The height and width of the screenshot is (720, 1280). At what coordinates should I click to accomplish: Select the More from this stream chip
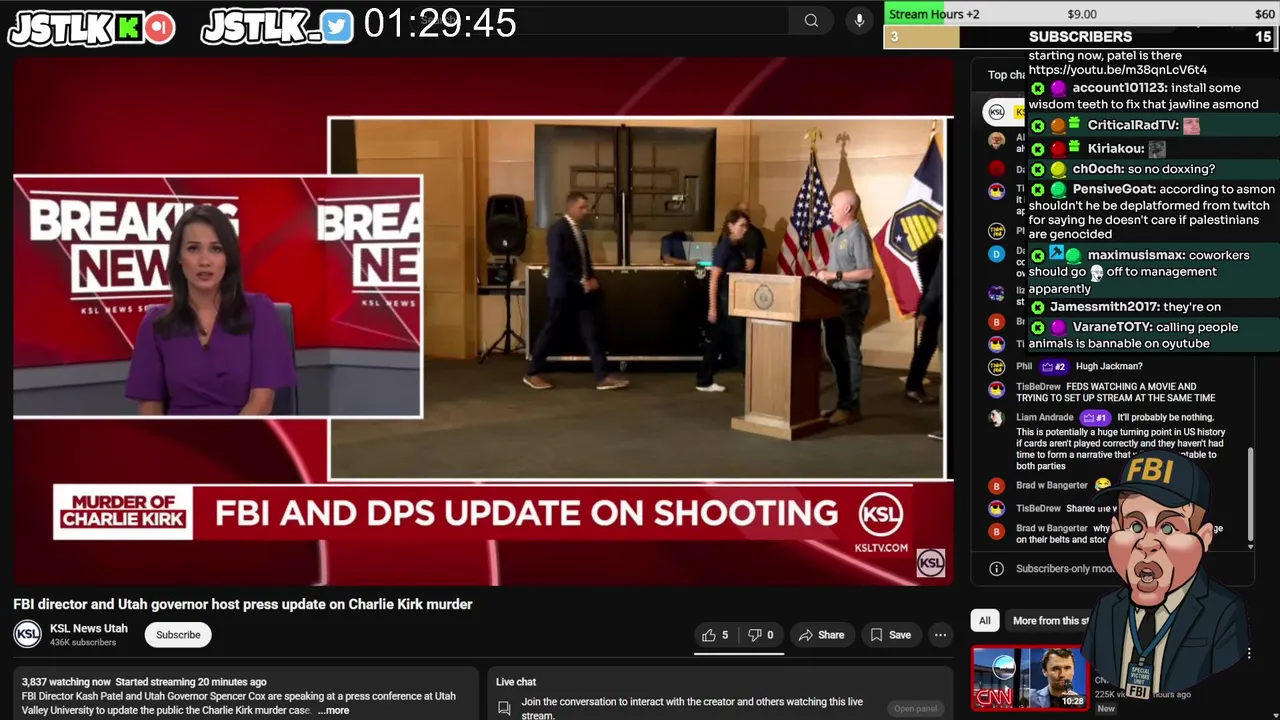click(x=1052, y=621)
